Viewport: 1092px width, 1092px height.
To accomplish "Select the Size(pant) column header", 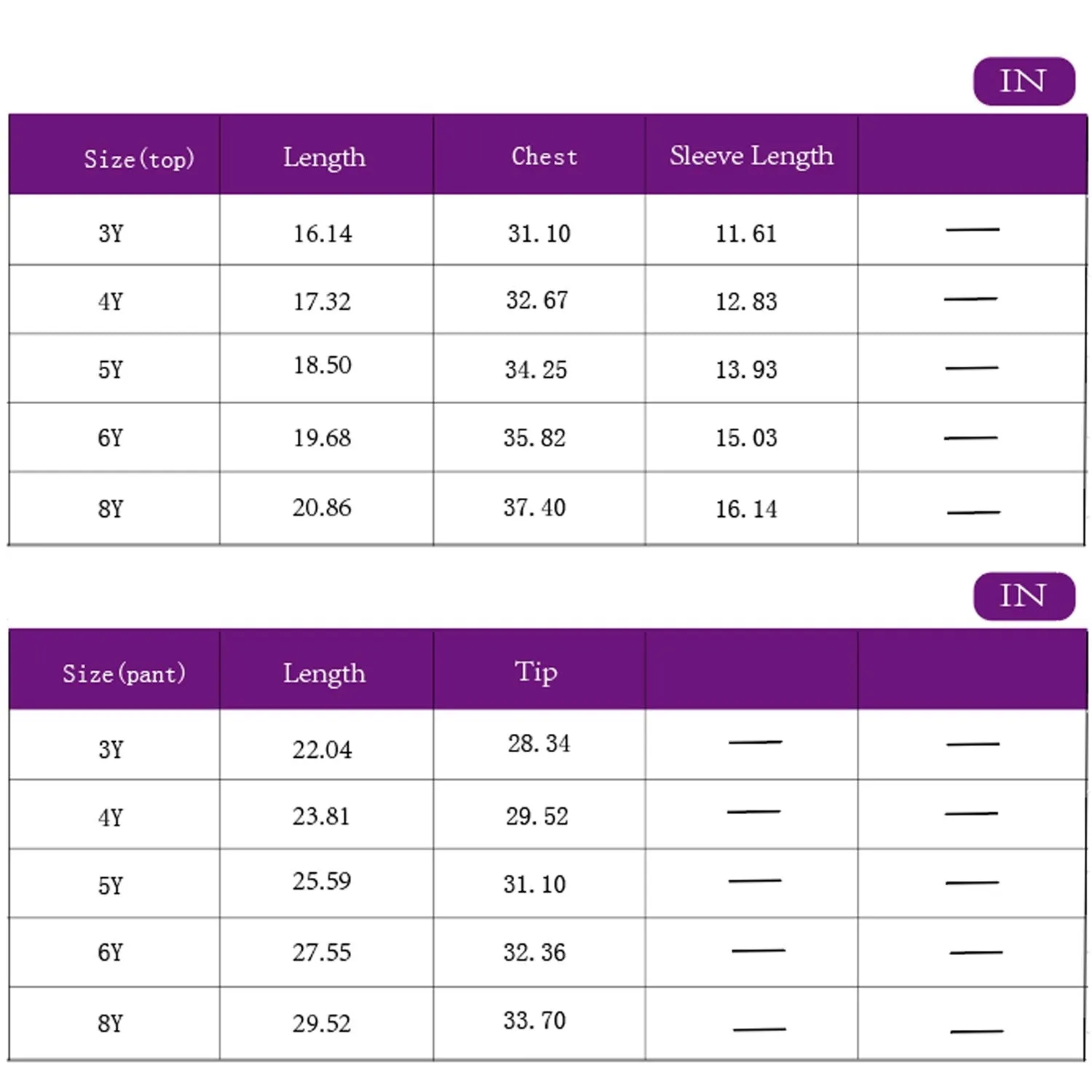I will [x=124, y=673].
